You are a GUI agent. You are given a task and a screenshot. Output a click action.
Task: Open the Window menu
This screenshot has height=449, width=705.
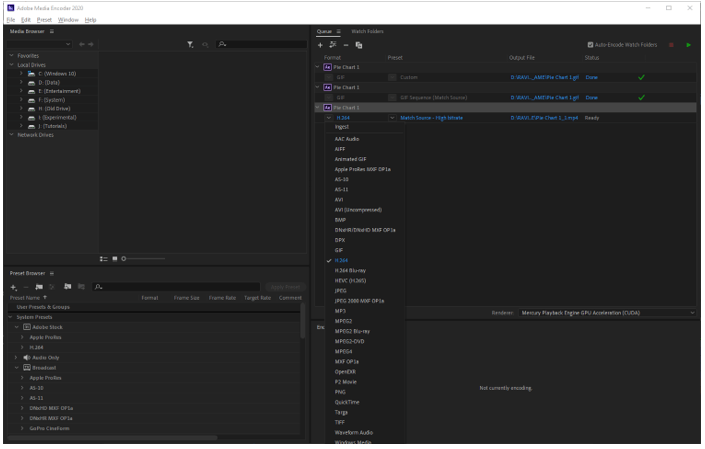click(x=68, y=20)
